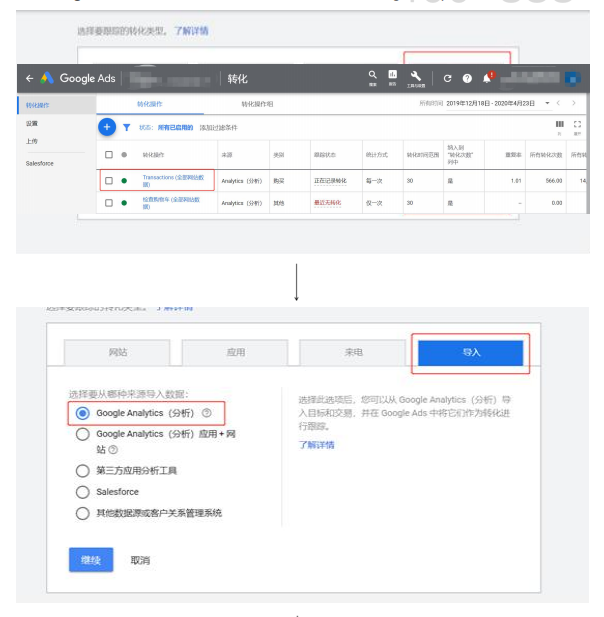Select Google Analytics (分析) 应用 + 网站 radio
604x617 pixels.
[x=83, y=434]
